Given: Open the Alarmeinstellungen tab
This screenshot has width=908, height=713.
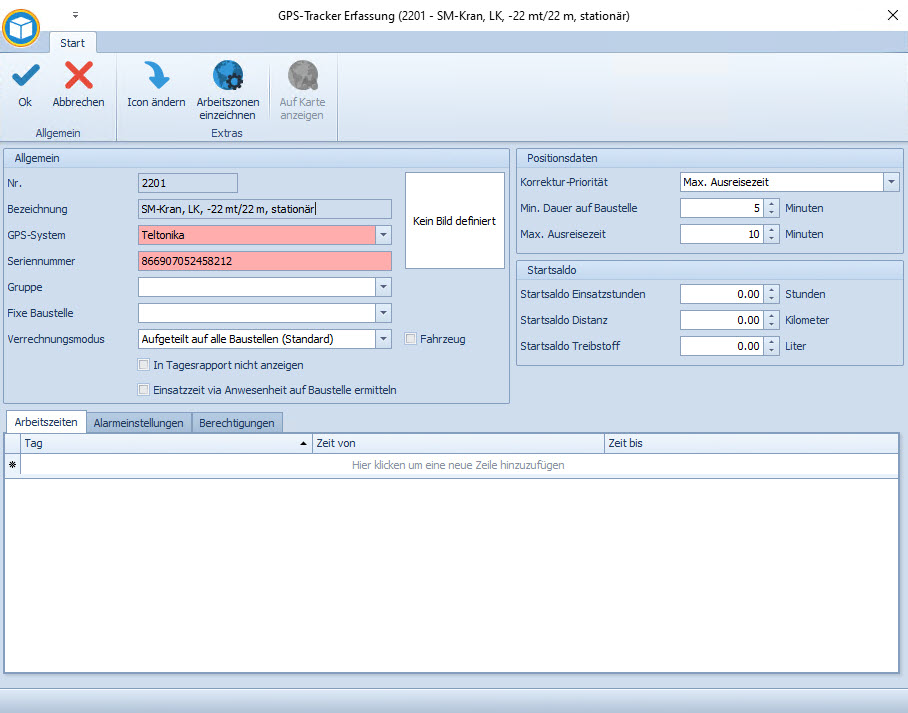Looking at the screenshot, I should [138, 423].
